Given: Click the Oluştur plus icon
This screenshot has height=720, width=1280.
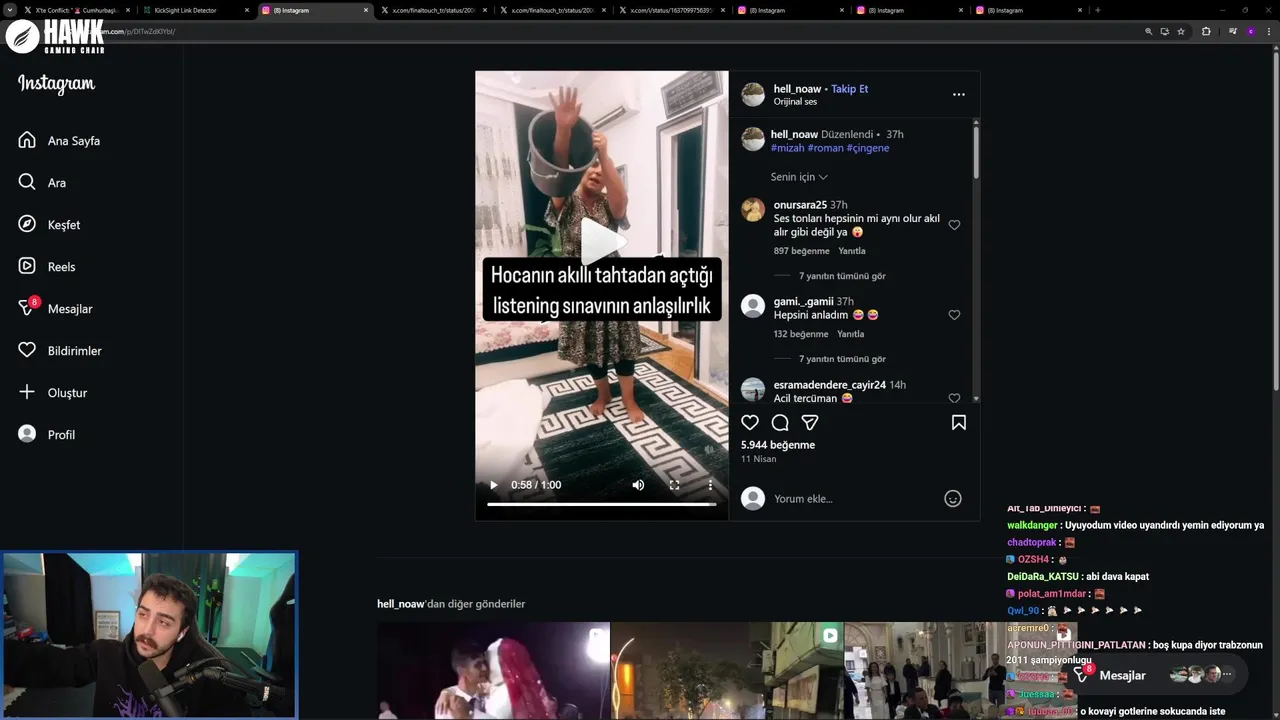Looking at the screenshot, I should pos(27,392).
